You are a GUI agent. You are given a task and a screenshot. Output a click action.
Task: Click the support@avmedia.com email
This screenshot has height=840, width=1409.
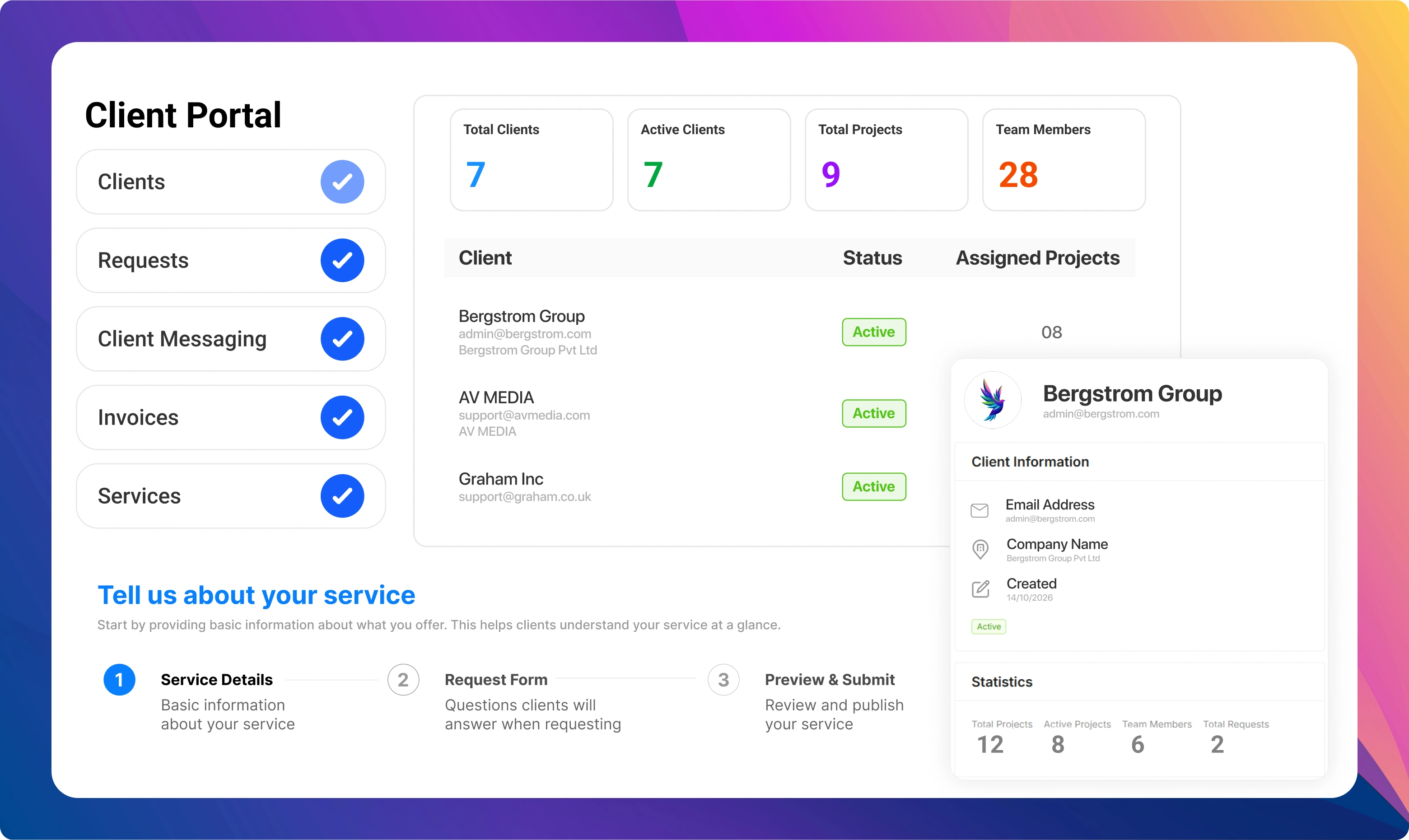pos(524,415)
